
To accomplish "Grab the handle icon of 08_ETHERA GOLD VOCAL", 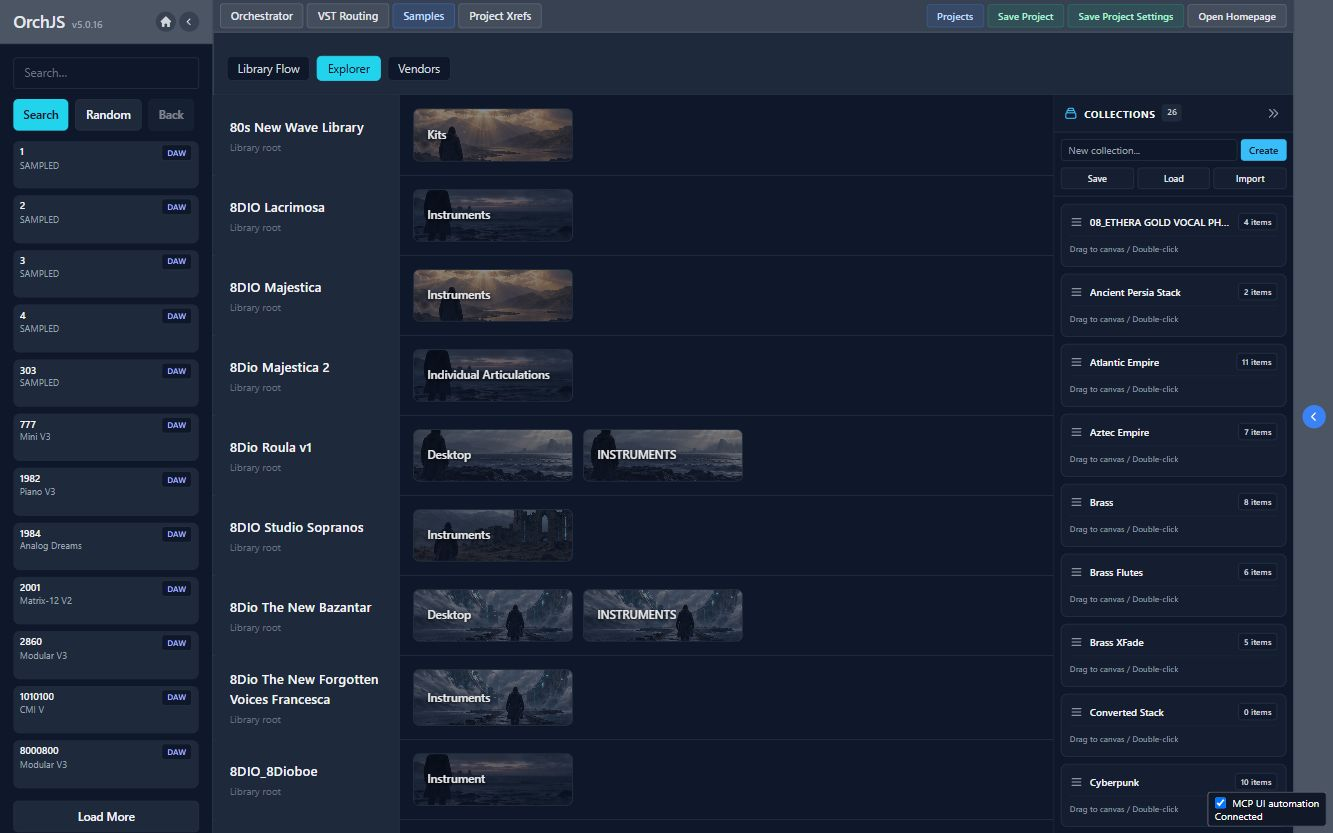I will click(x=1076, y=222).
